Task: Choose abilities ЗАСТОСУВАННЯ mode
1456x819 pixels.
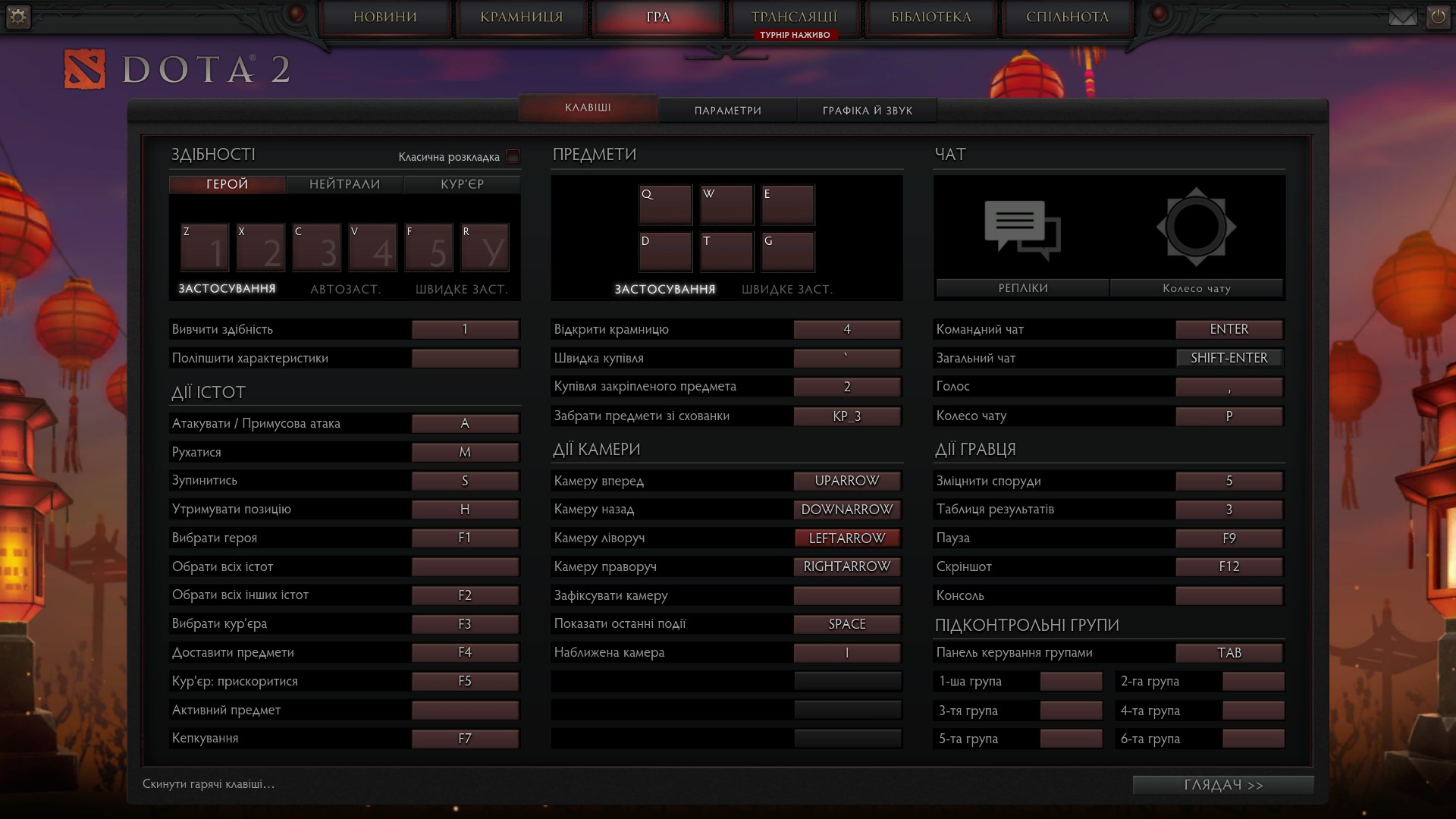Action: [x=227, y=289]
